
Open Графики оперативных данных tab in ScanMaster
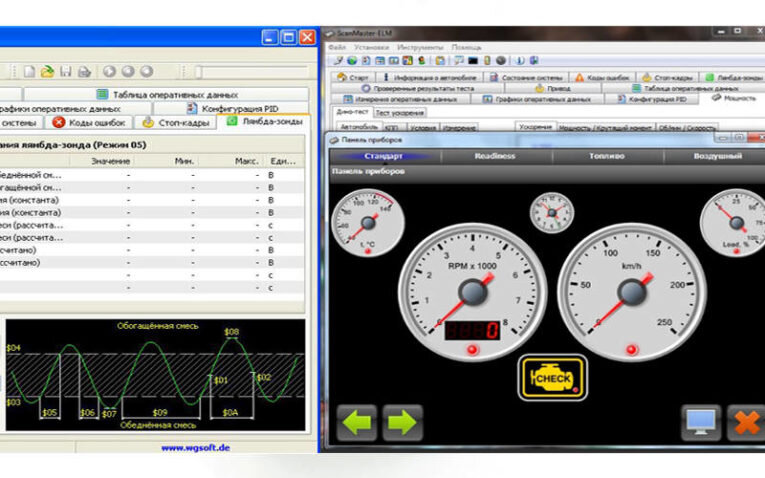pos(537,99)
